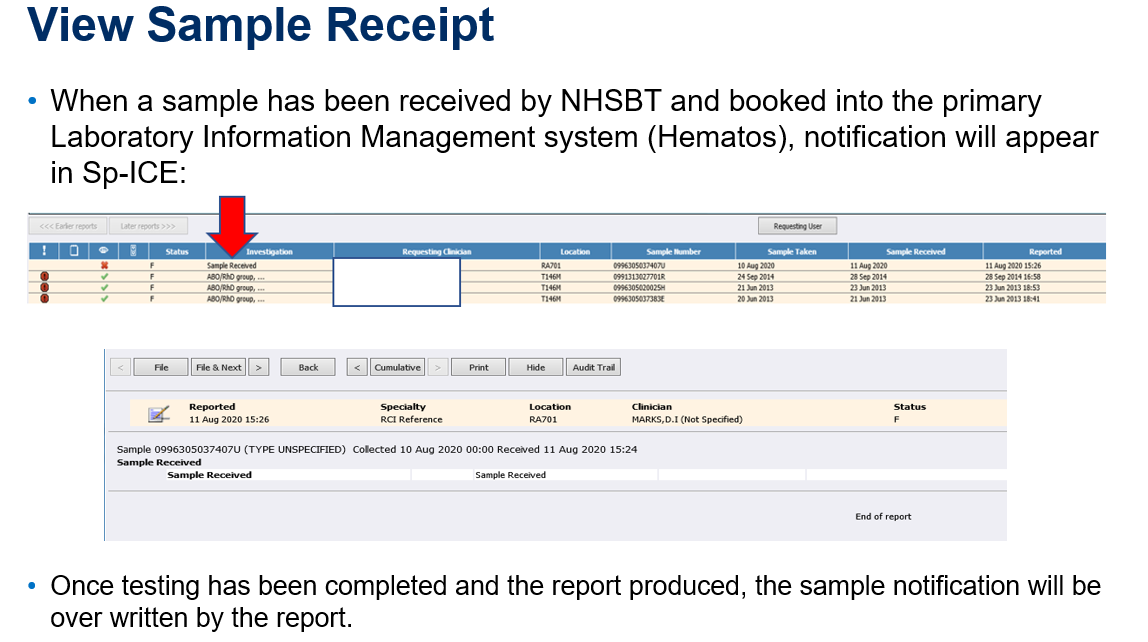Click the Cumulative button
This screenshot has width=1148, height=642.
(x=397, y=367)
